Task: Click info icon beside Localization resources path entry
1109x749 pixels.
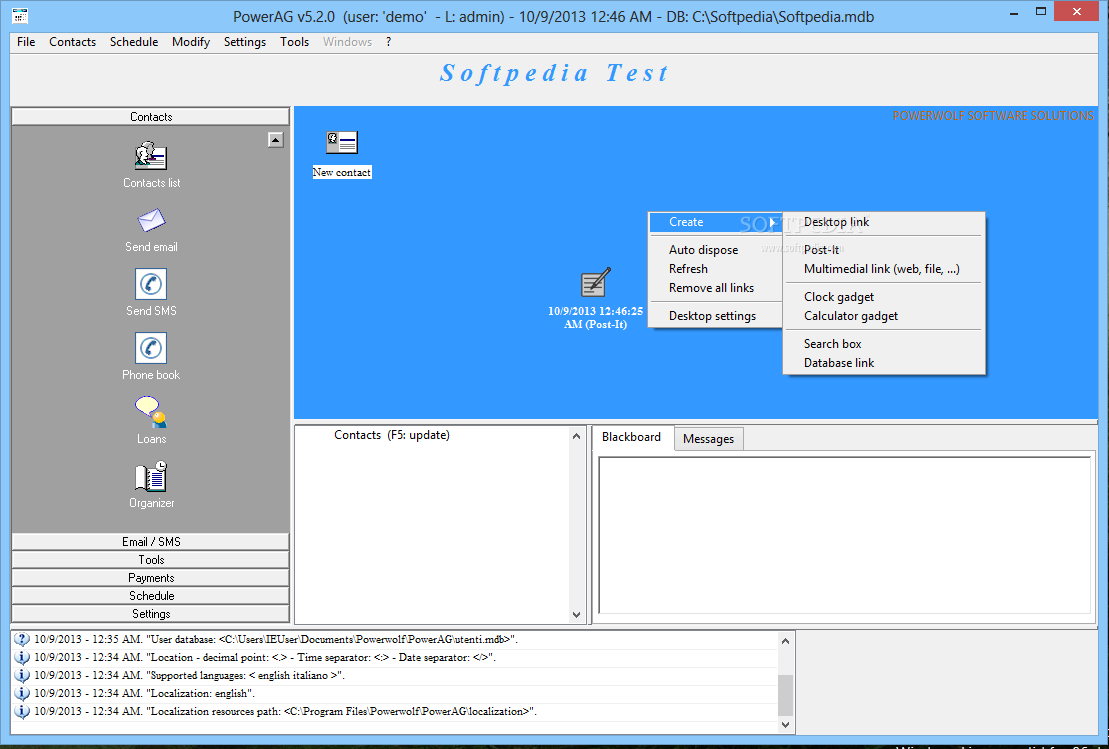Action: (22, 712)
